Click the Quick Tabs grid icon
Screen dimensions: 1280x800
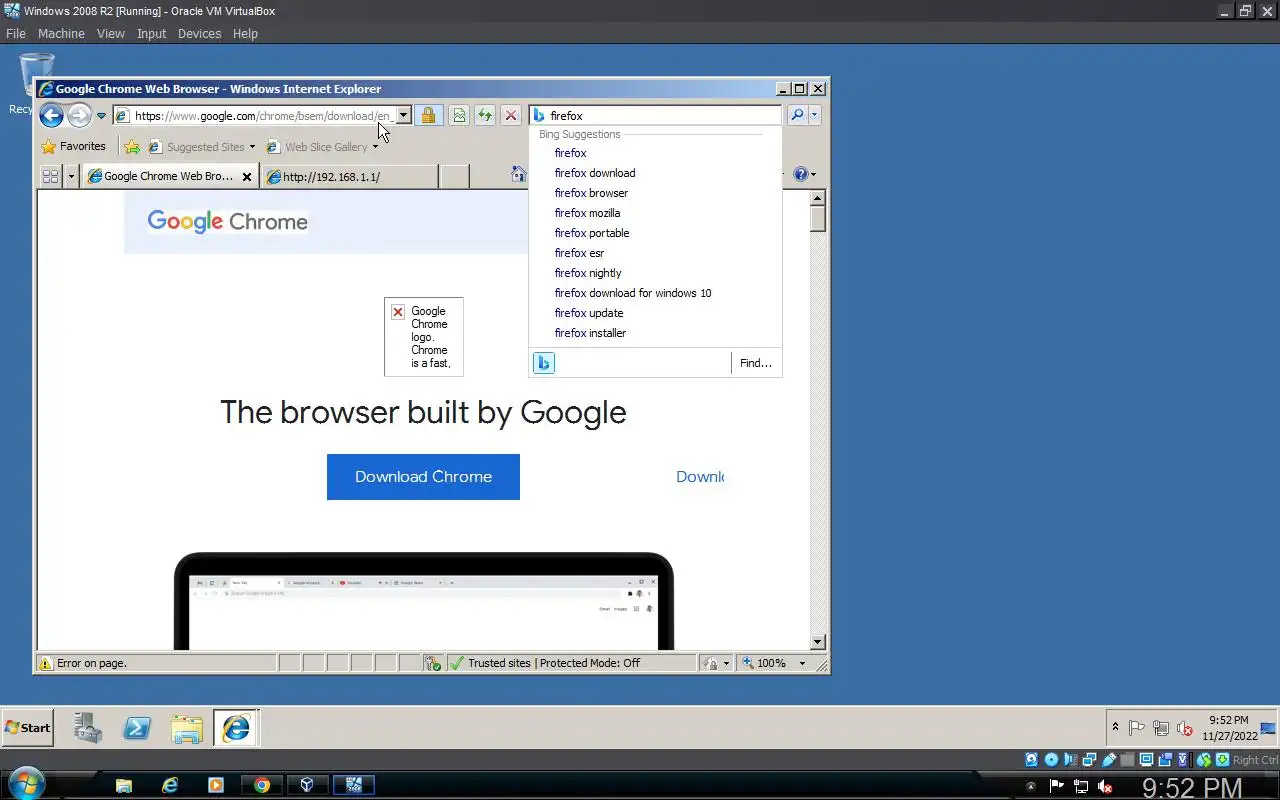point(50,176)
